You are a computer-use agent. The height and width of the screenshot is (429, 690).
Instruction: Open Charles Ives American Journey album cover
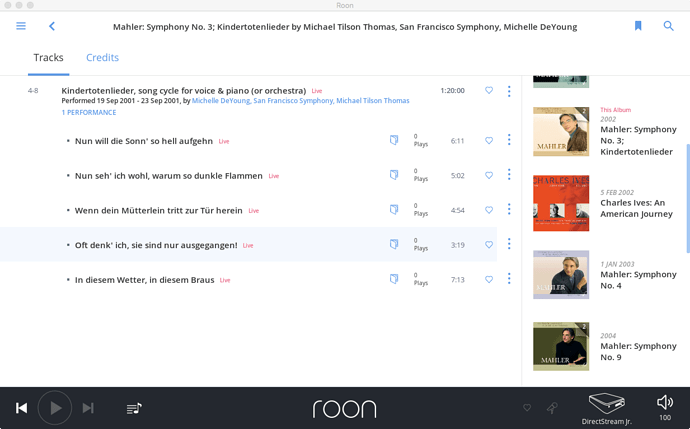(x=561, y=203)
